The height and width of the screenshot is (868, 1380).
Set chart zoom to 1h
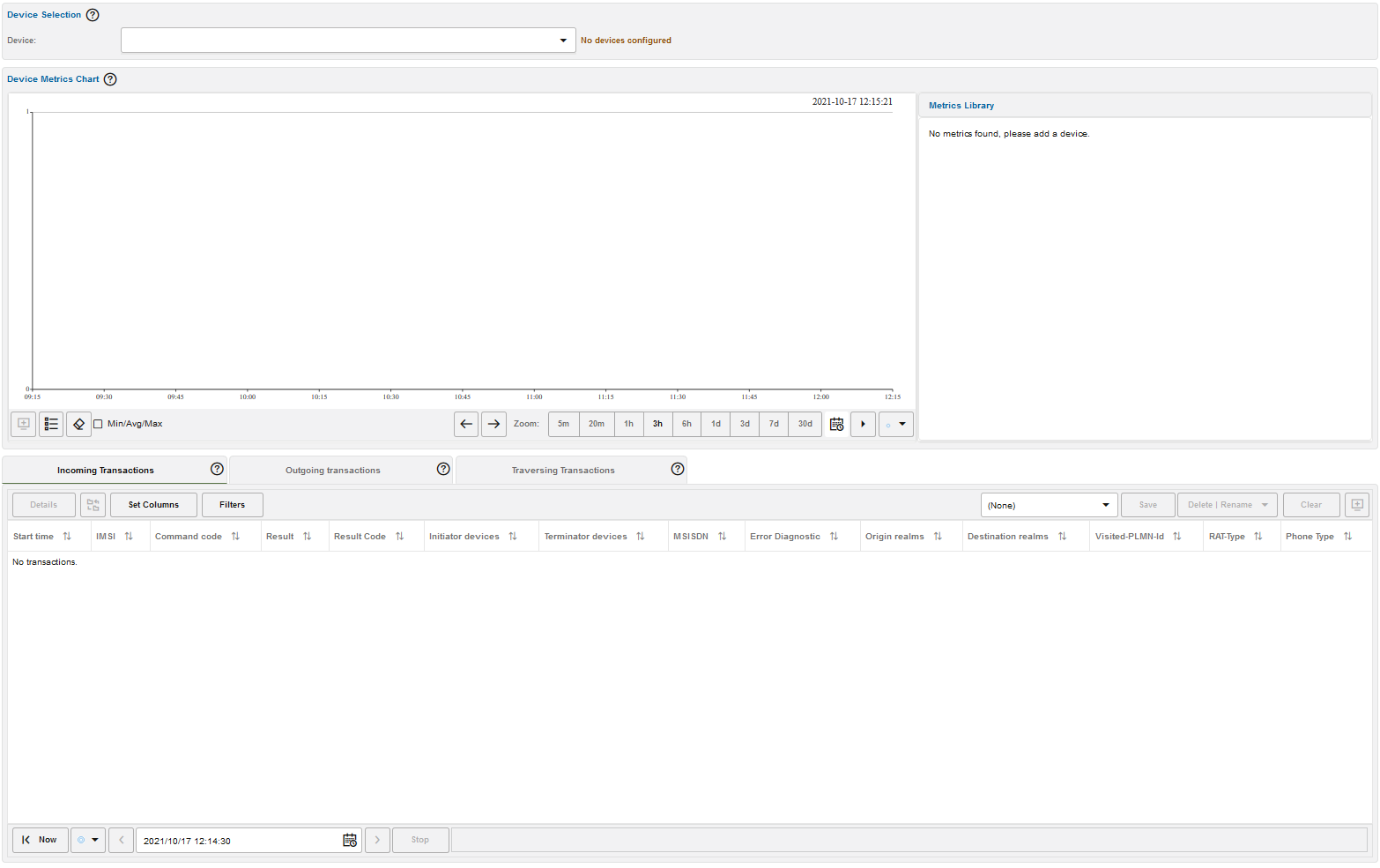628,424
